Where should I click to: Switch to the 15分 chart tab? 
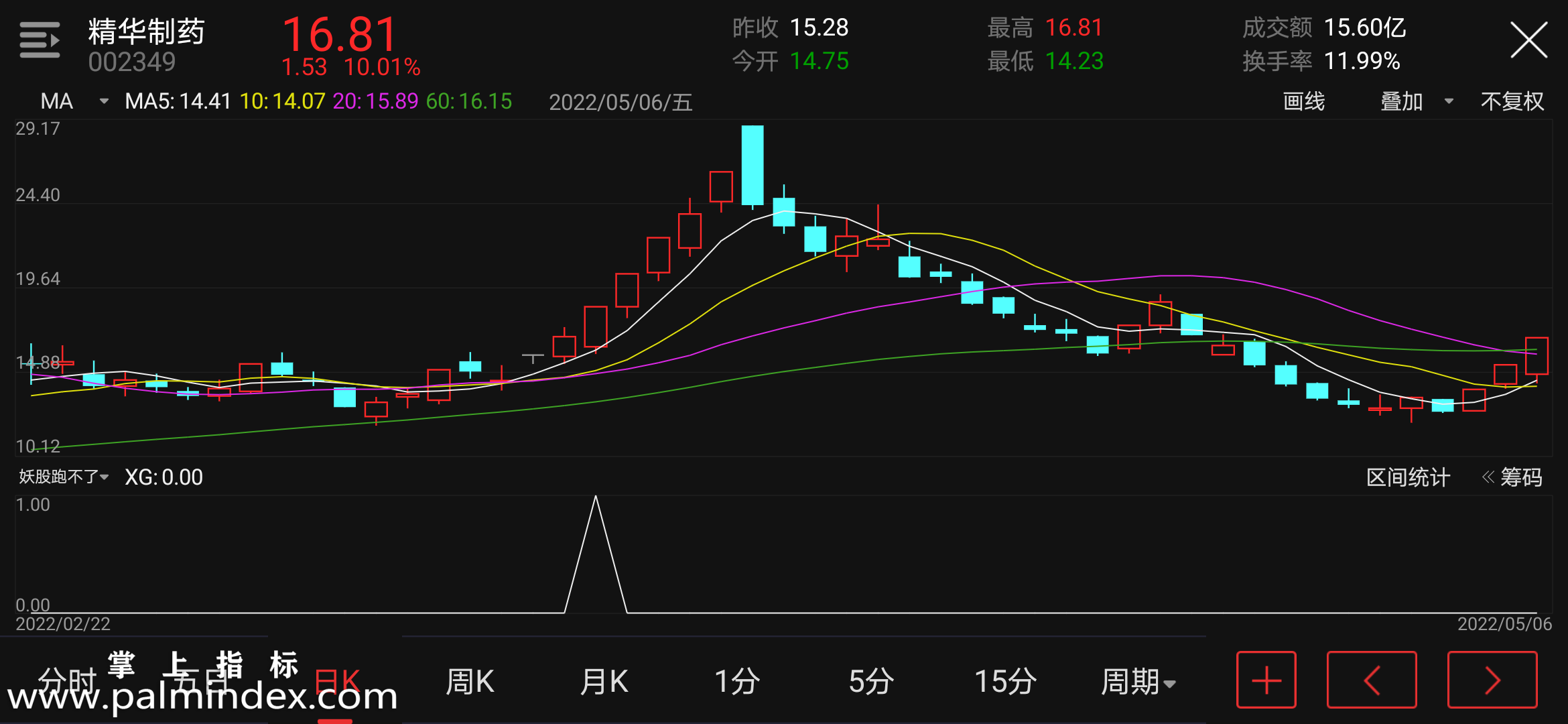point(1005,682)
